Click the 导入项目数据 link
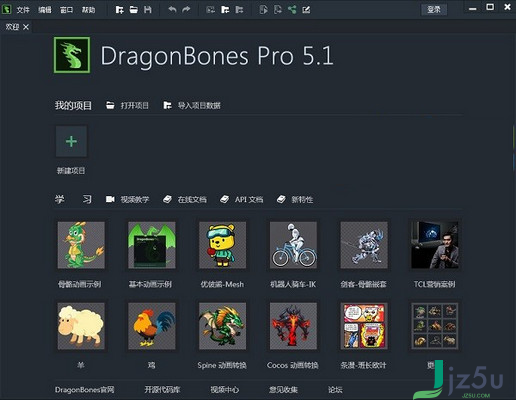 (x=199, y=106)
